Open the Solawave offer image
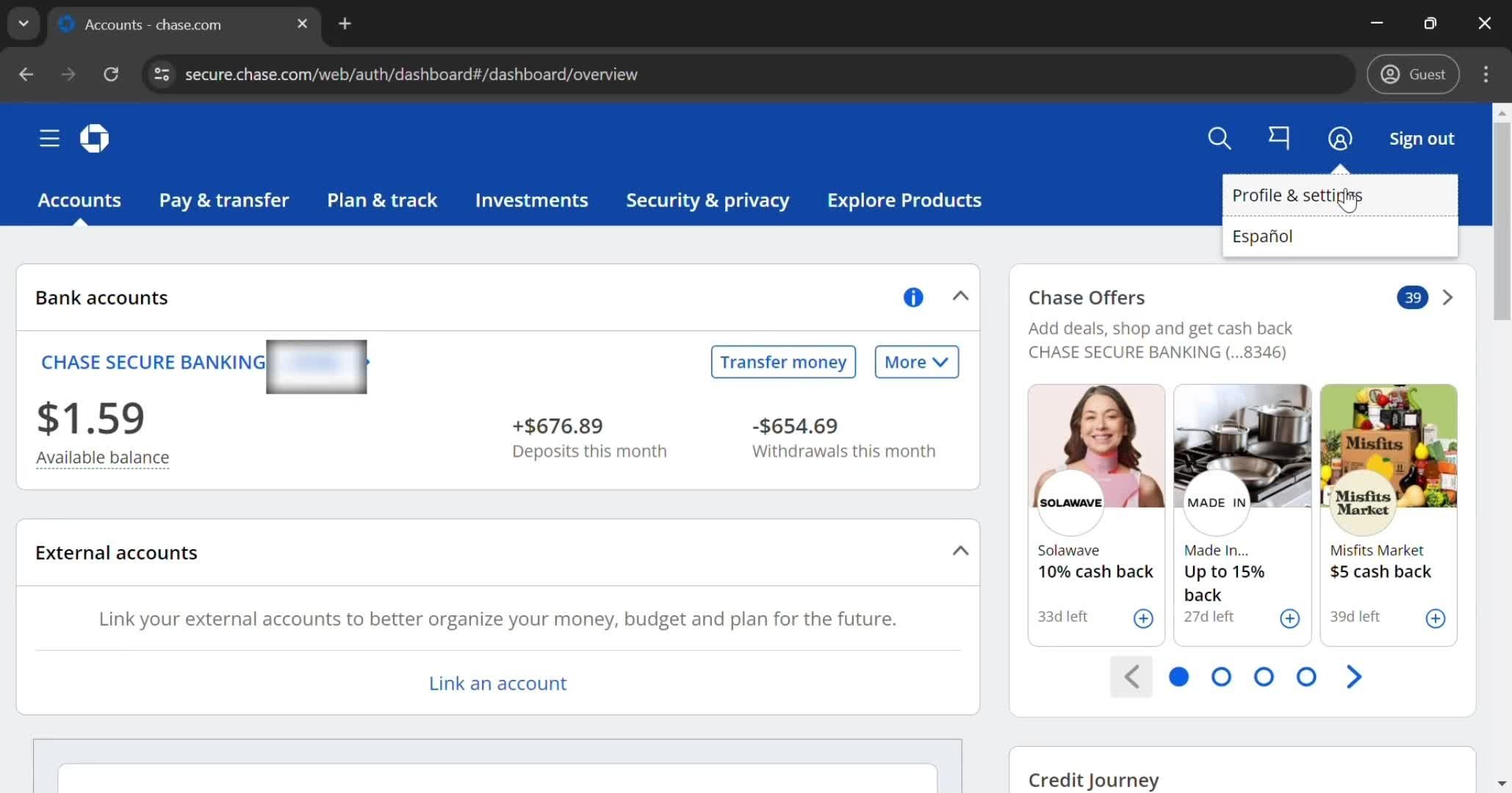 pyautogui.click(x=1096, y=446)
